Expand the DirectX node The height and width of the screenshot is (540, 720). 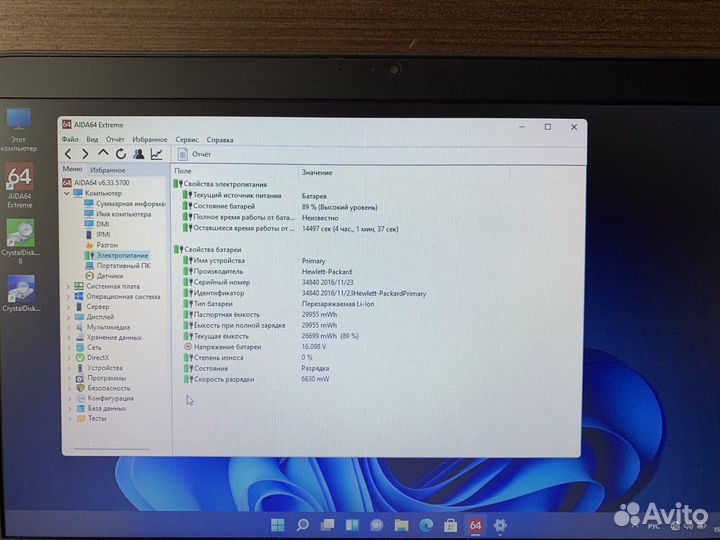tap(68, 358)
